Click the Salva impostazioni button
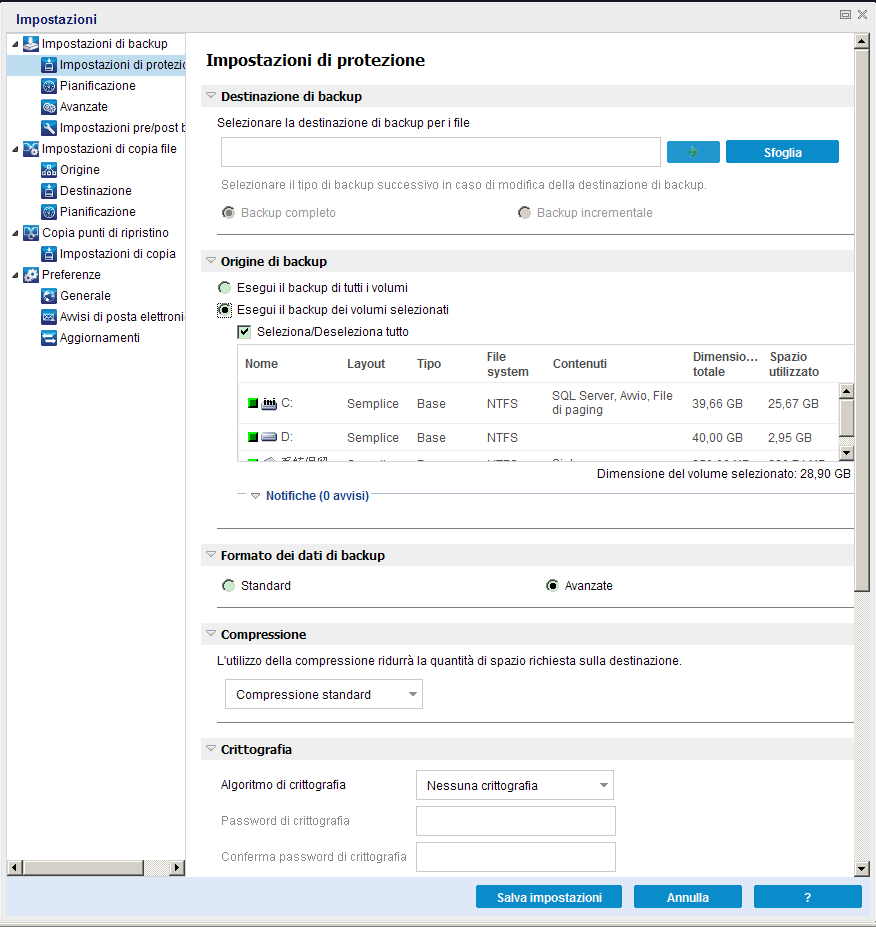Screen dimensions: 876x927 click(x=548, y=896)
